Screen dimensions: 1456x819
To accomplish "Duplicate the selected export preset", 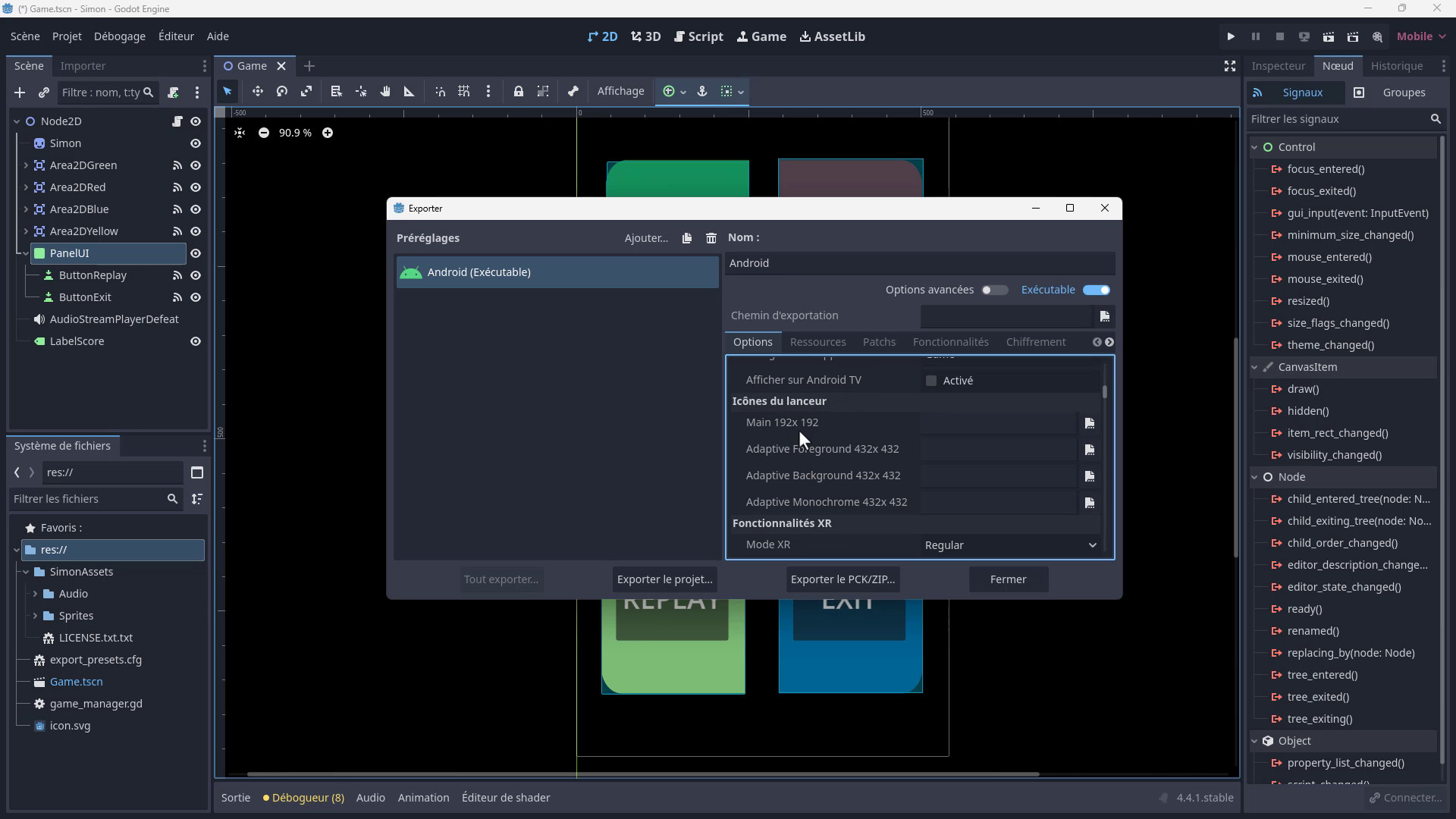I will pyautogui.click(x=687, y=238).
